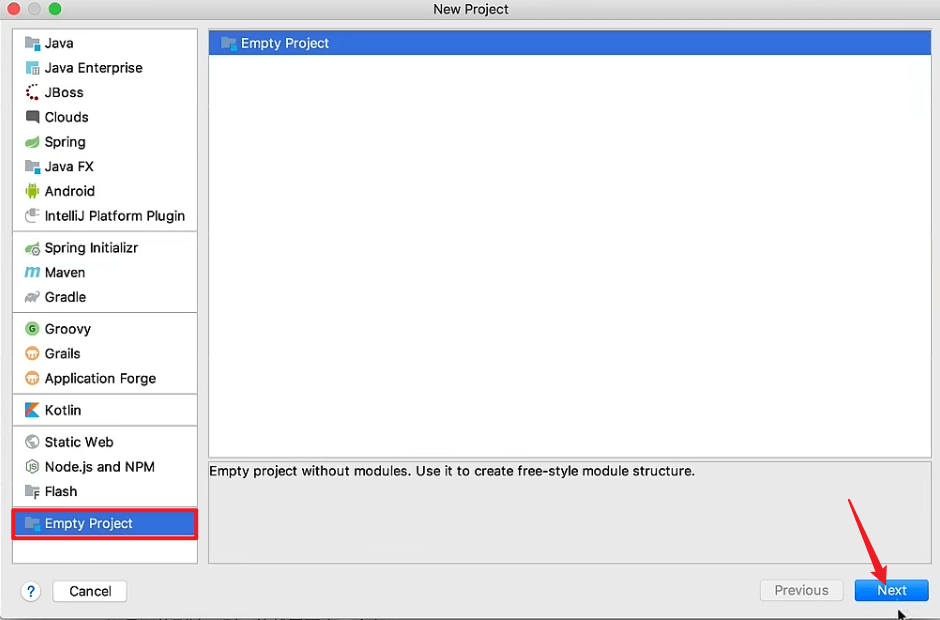The image size is (940, 620).
Task: Choose Grails project type
Action: 105,354
